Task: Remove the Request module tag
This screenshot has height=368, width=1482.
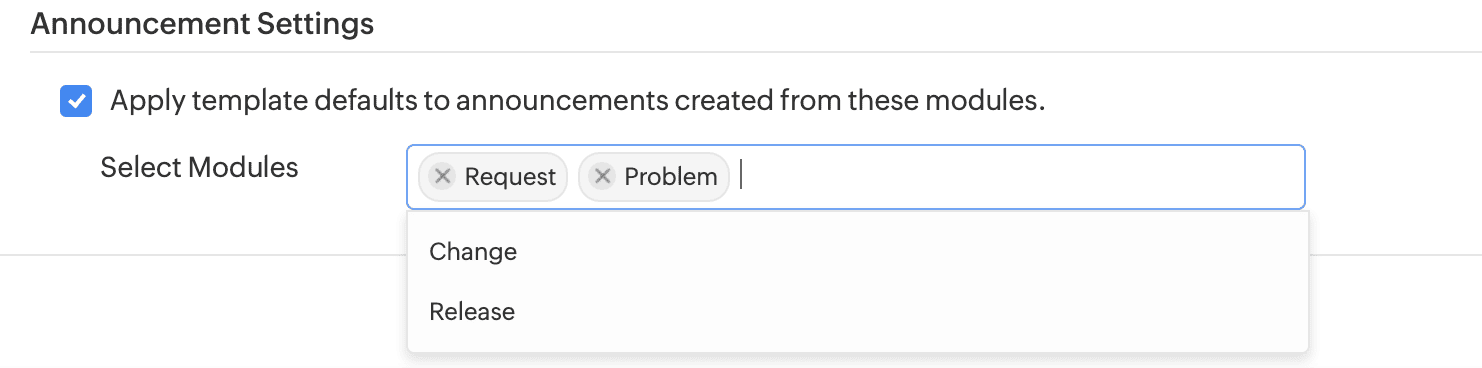Action: click(442, 177)
